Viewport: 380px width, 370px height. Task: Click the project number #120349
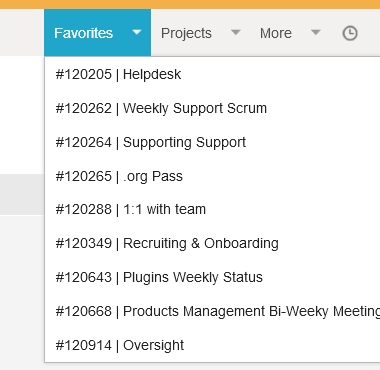[84, 244]
